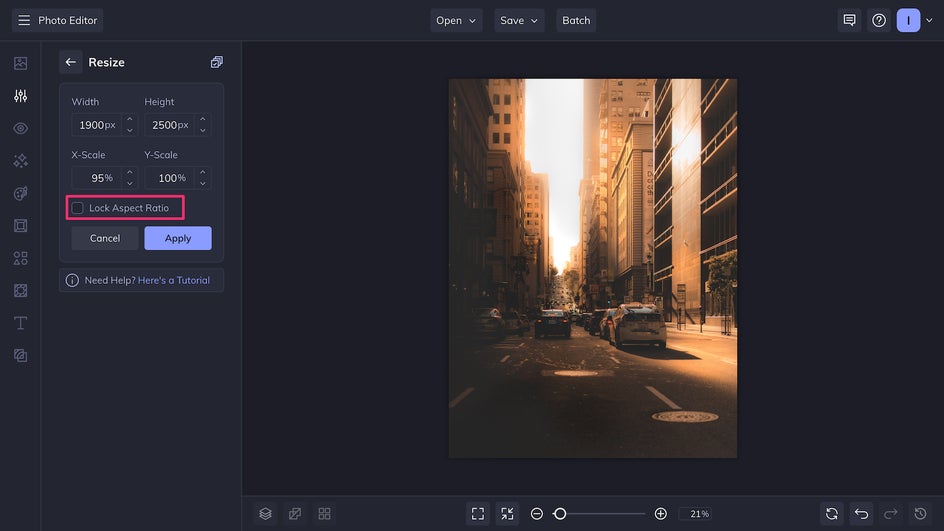Zoom in with the plus icon

(660, 514)
